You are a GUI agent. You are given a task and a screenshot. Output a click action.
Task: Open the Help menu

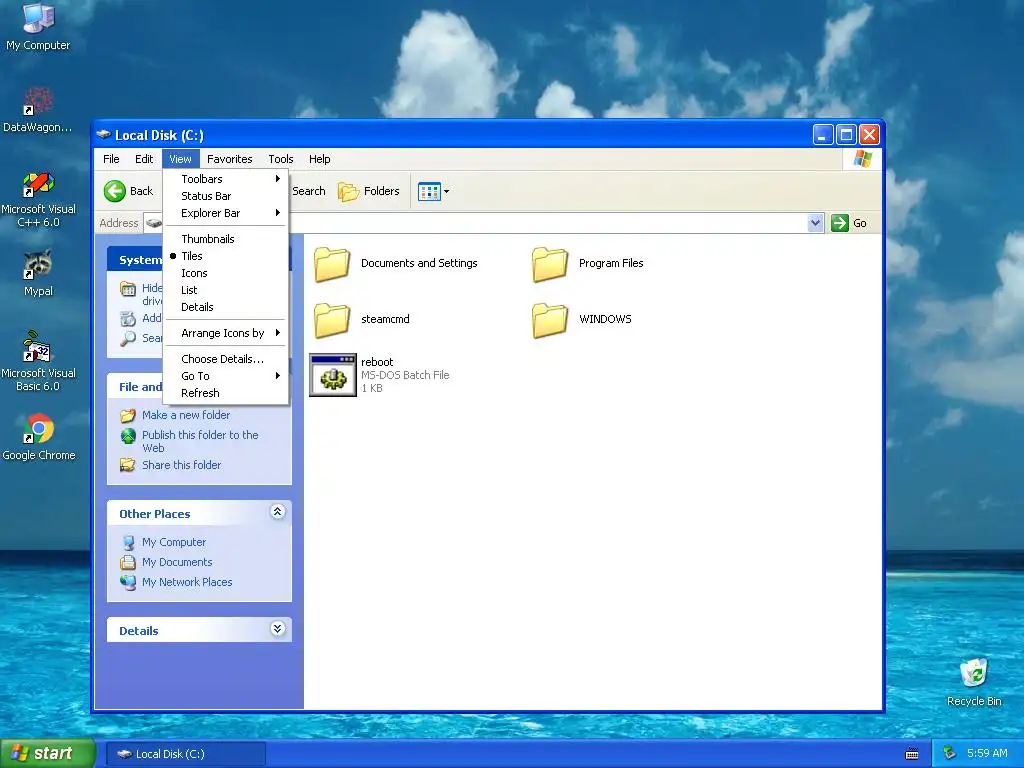coord(319,159)
